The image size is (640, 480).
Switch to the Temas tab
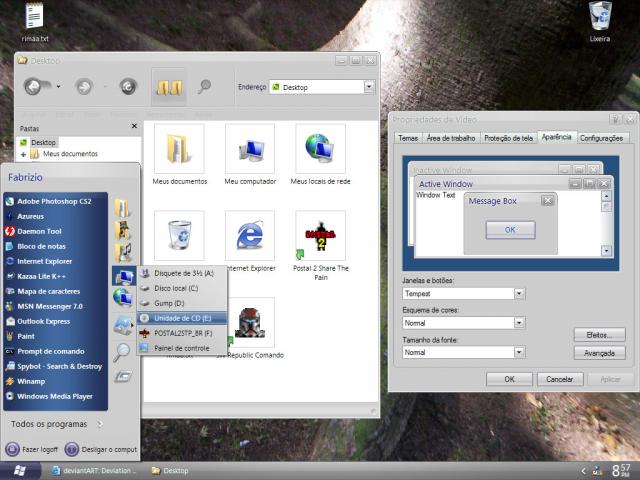click(408, 138)
